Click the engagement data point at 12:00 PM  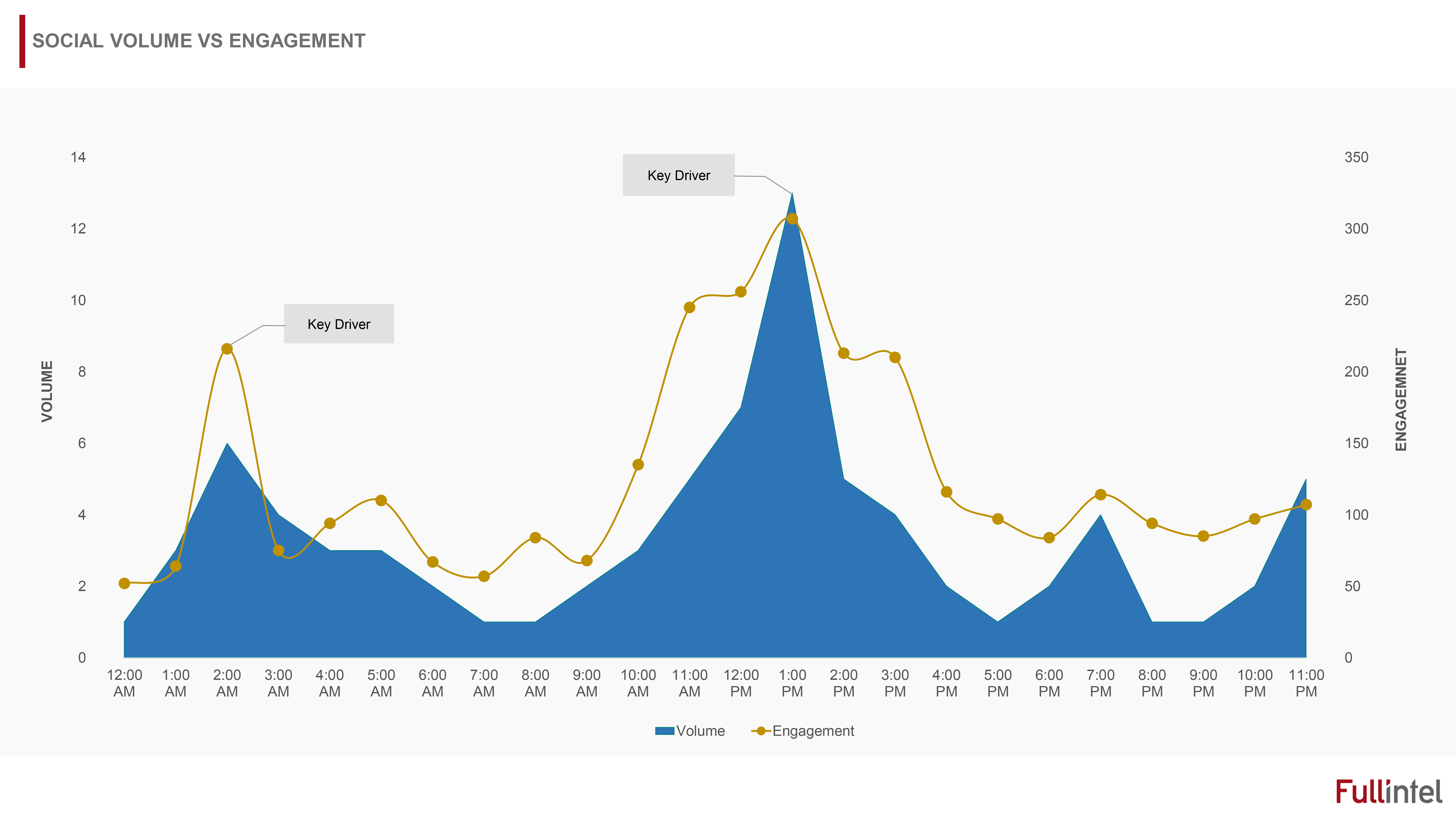pos(741,292)
